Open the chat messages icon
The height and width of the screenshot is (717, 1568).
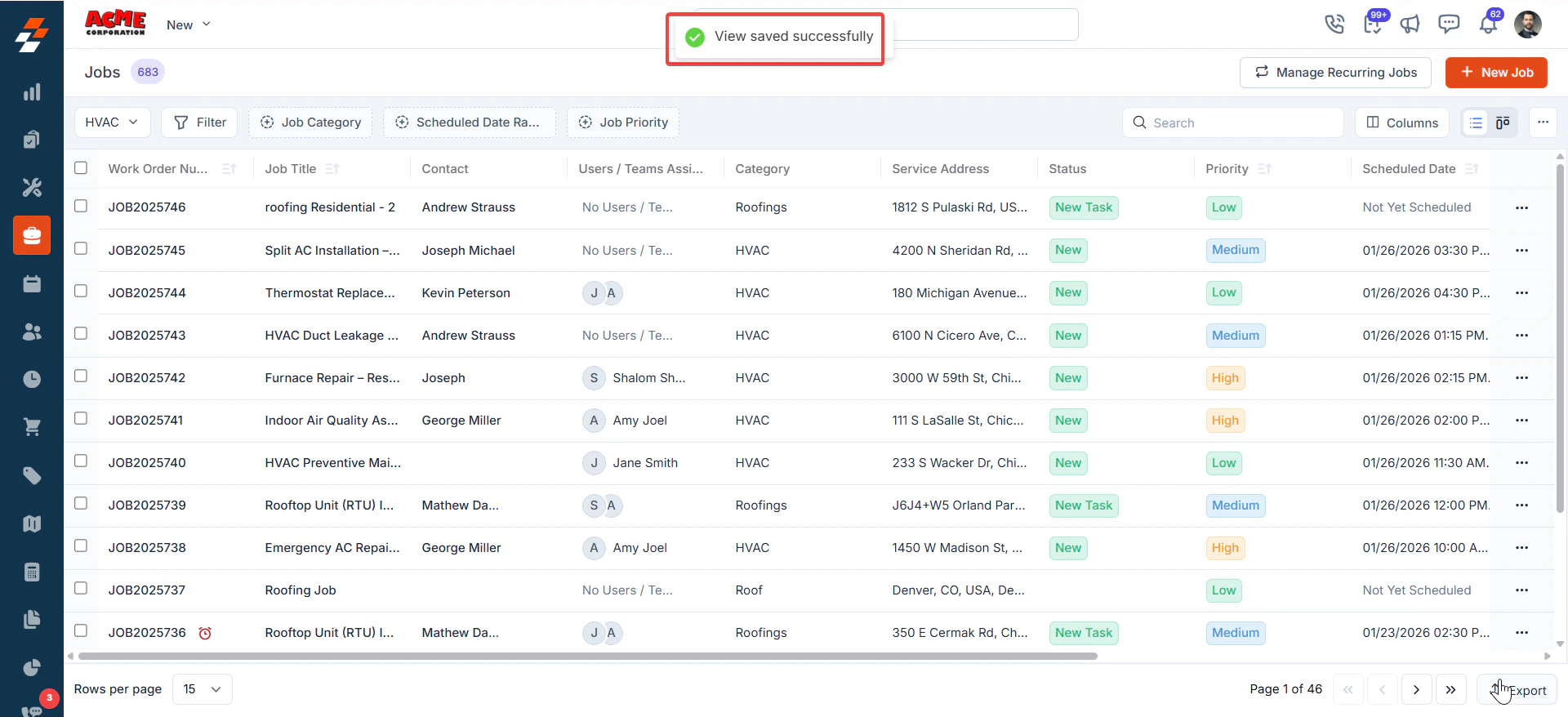[1449, 24]
